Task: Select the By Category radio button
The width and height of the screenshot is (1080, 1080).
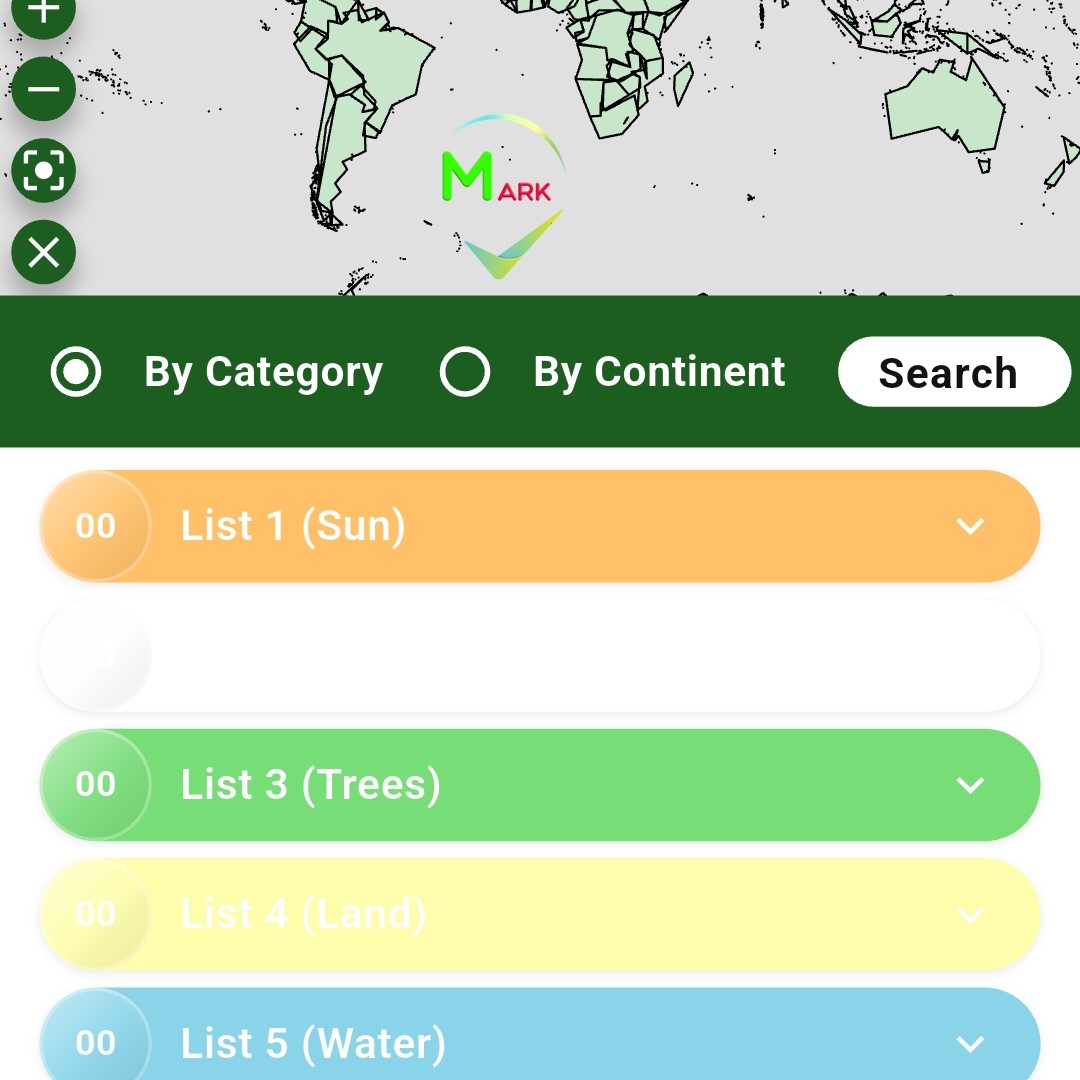Action: point(76,372)
